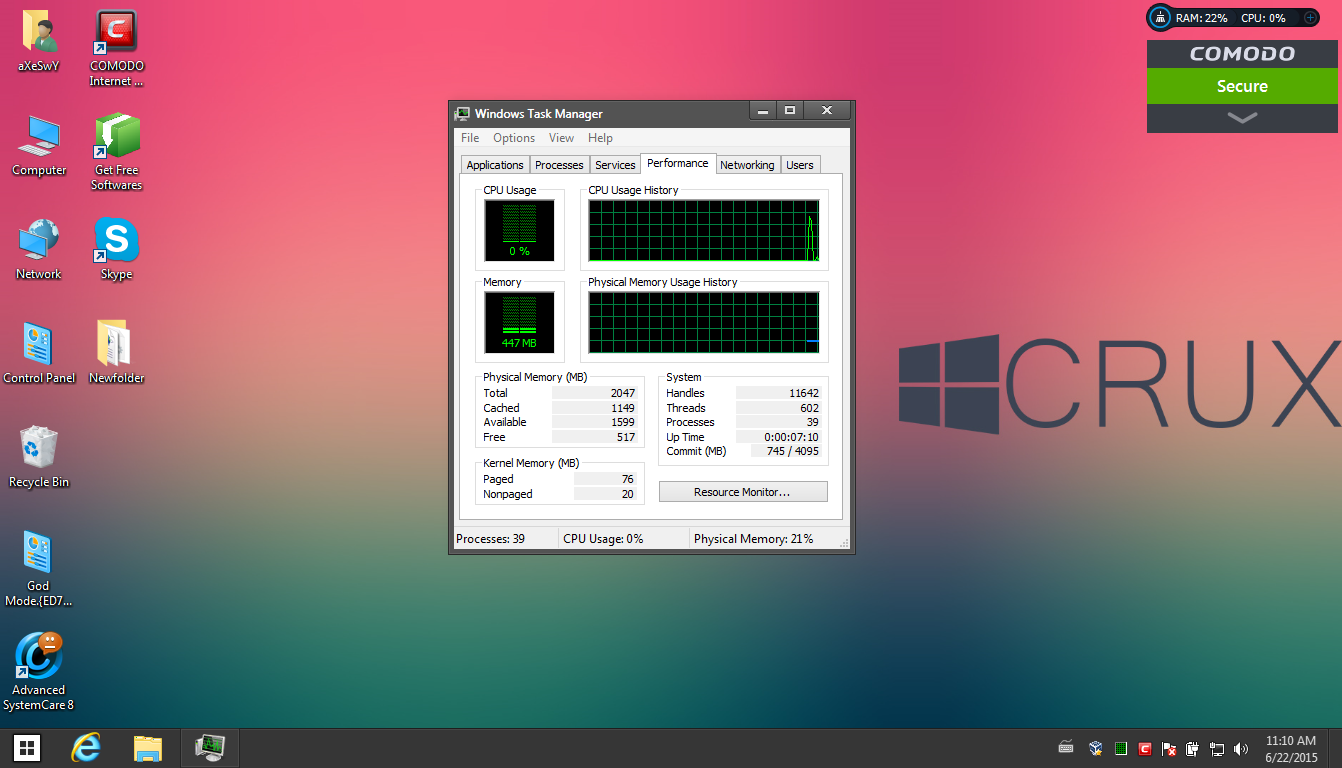This screenshot has width=1342, height=768.
Task: Click the CPU Usage 0 % gauge
Action: 519,231
